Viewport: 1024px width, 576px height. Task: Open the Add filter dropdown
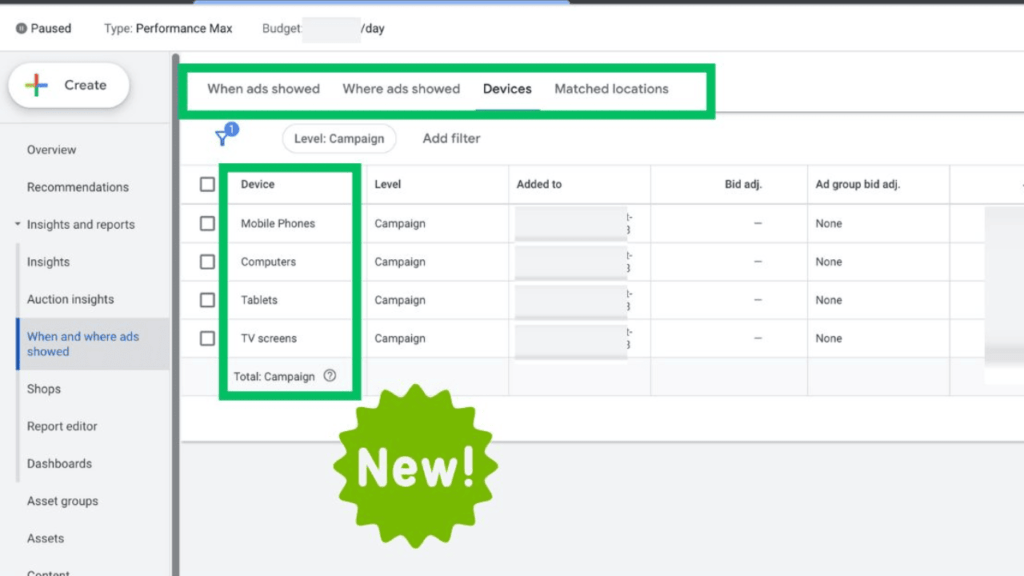[450, 138]
